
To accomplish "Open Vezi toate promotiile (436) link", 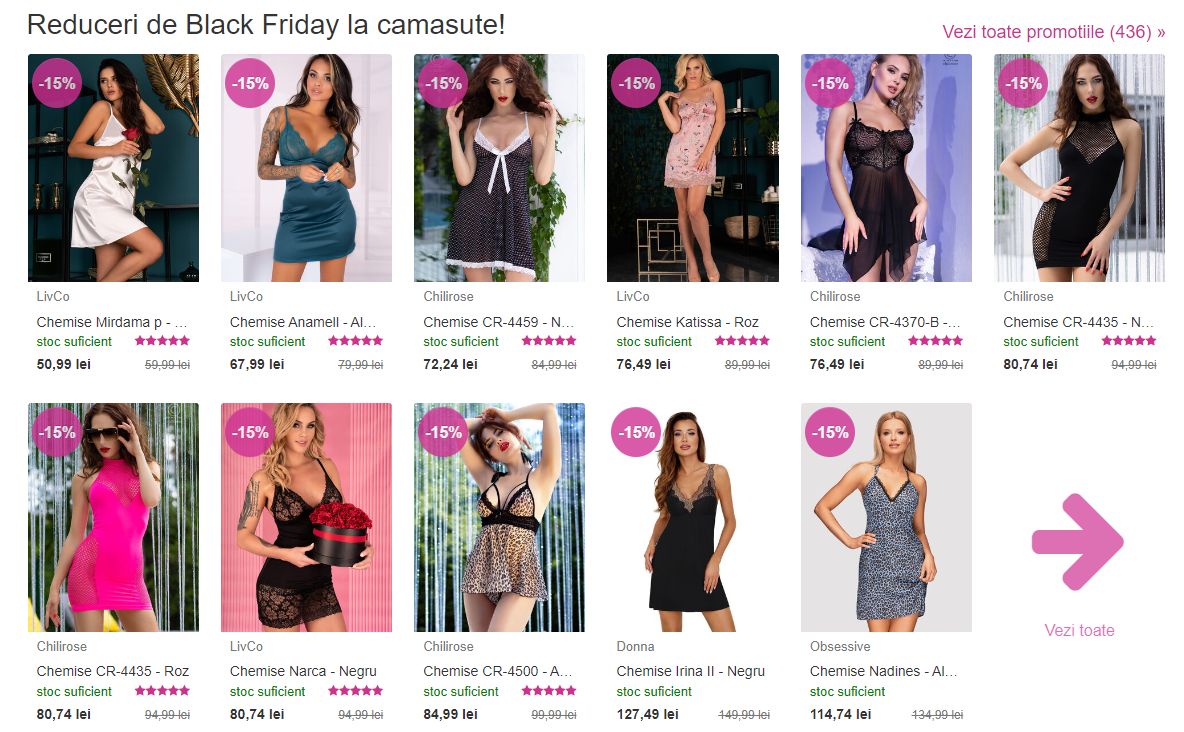I will point(1053,32).
